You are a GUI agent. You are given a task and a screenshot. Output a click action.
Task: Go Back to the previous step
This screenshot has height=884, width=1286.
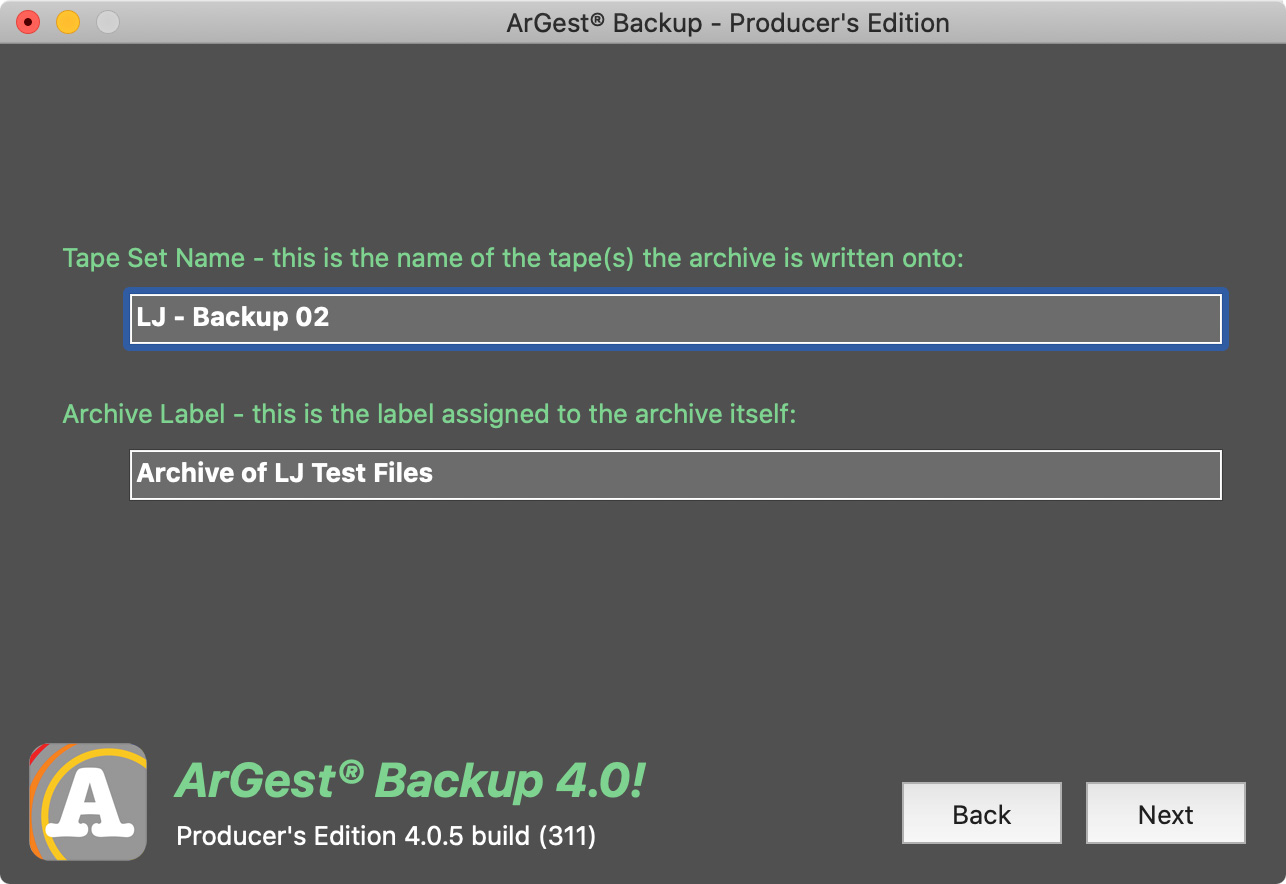coord(982,814)
